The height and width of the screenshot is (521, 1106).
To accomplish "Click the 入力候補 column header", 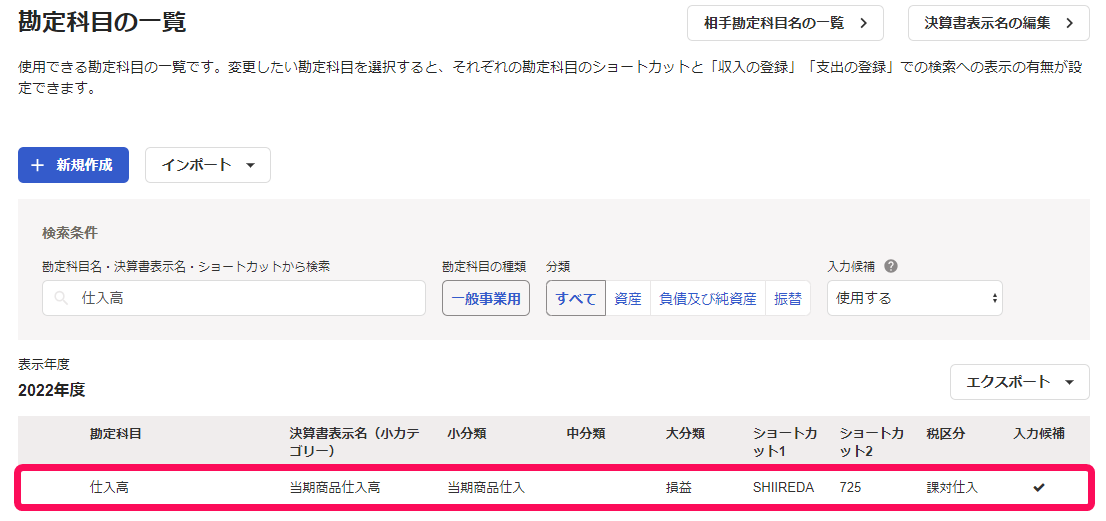I will (x=1039, y=434).
